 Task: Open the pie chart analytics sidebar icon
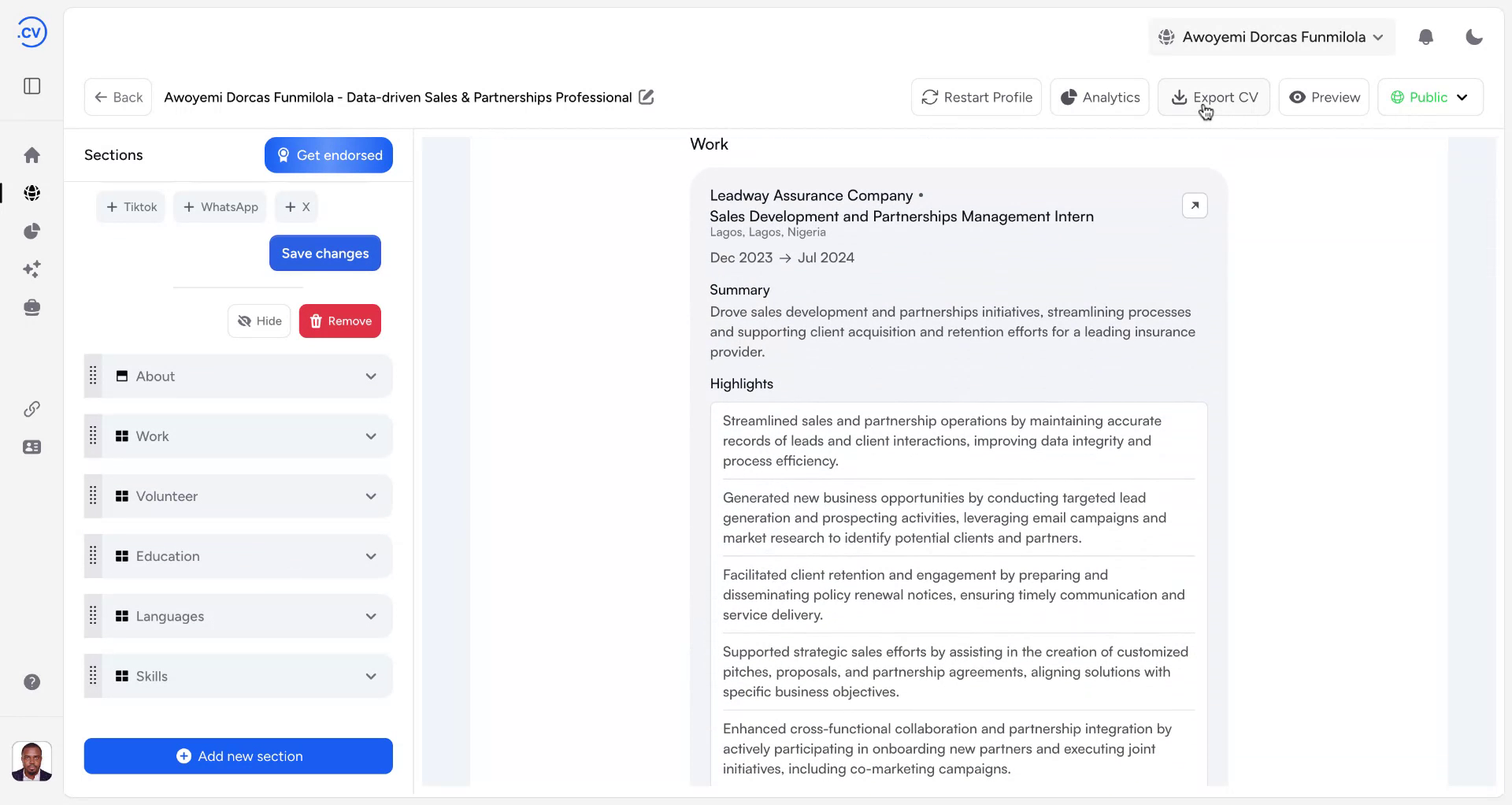coord(31,231)
